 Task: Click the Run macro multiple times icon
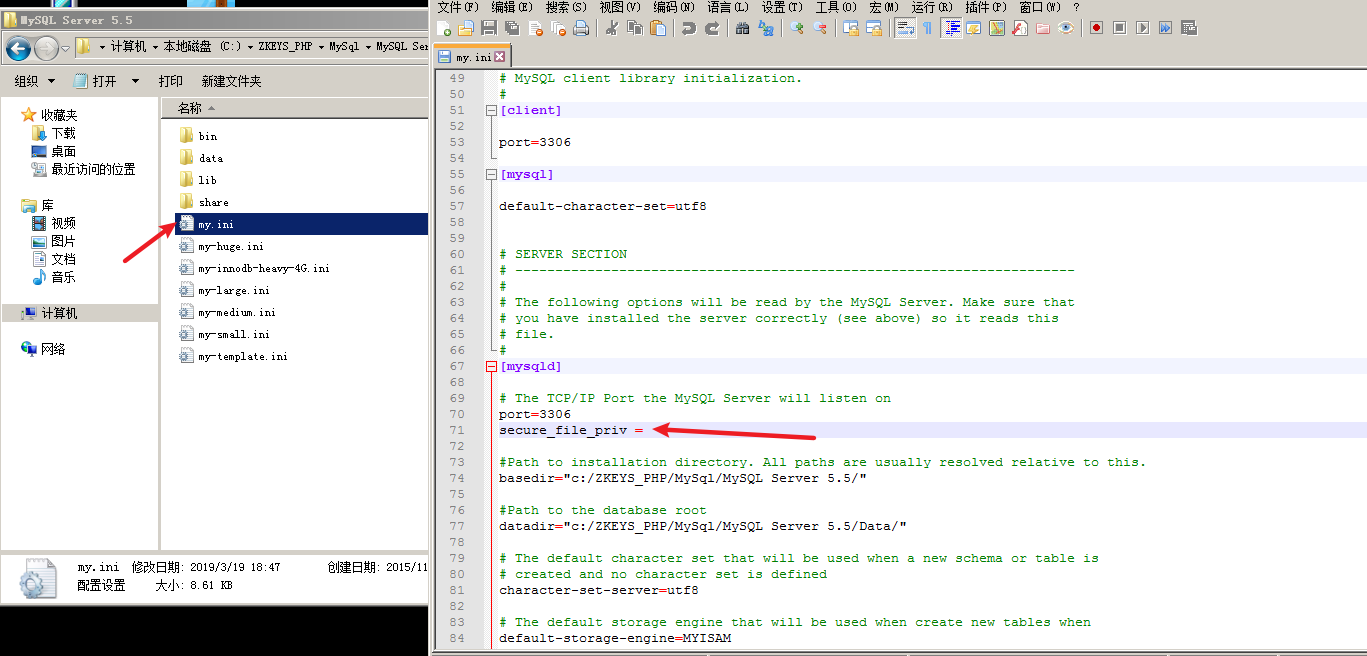1166,28
